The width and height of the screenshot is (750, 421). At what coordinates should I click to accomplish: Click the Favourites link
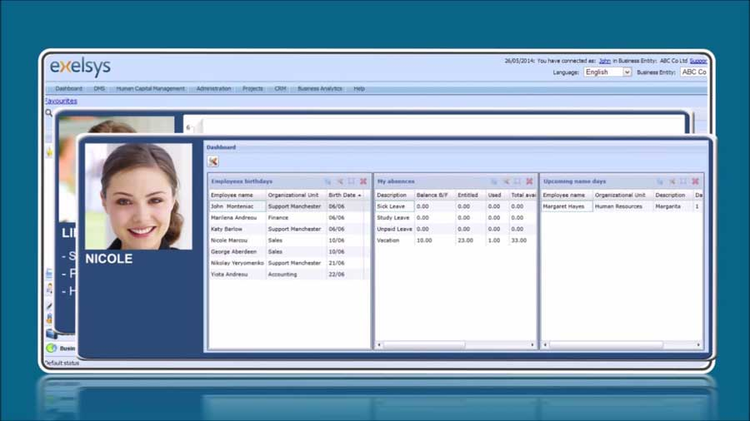pos(61,101)
